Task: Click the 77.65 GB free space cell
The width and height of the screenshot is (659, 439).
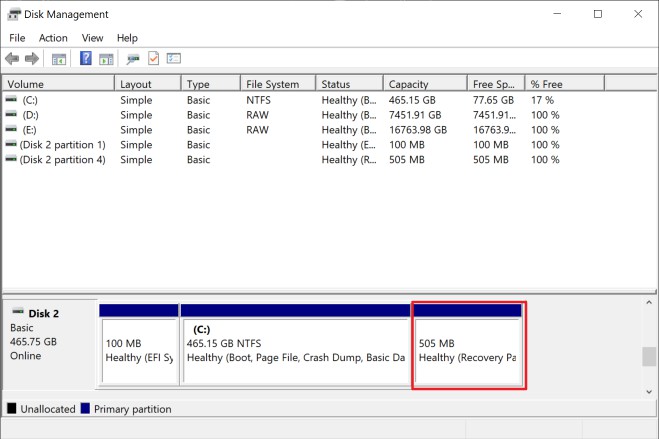Action: tap(493, 100)
